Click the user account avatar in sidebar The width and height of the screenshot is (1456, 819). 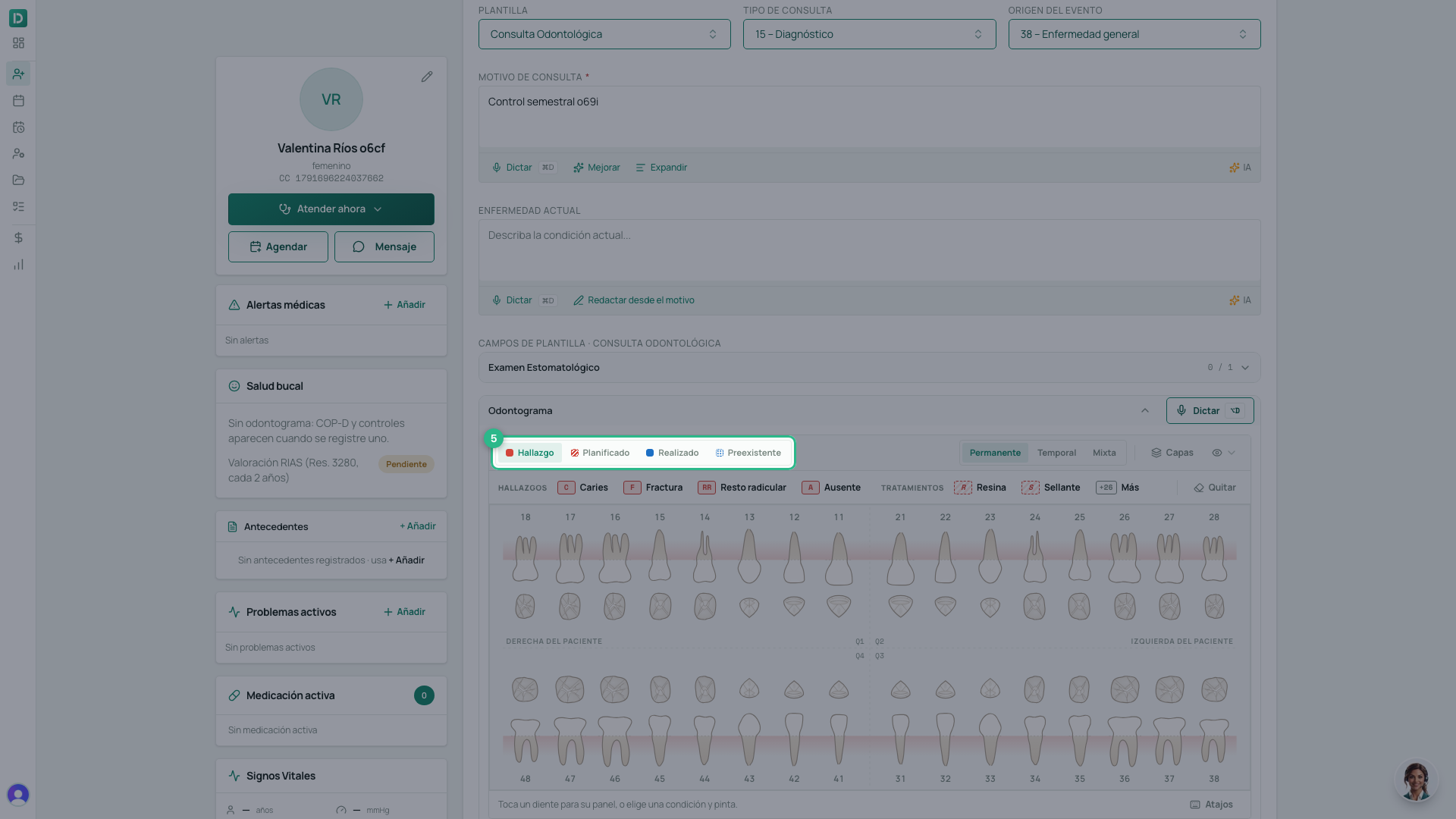pos(18,794)
